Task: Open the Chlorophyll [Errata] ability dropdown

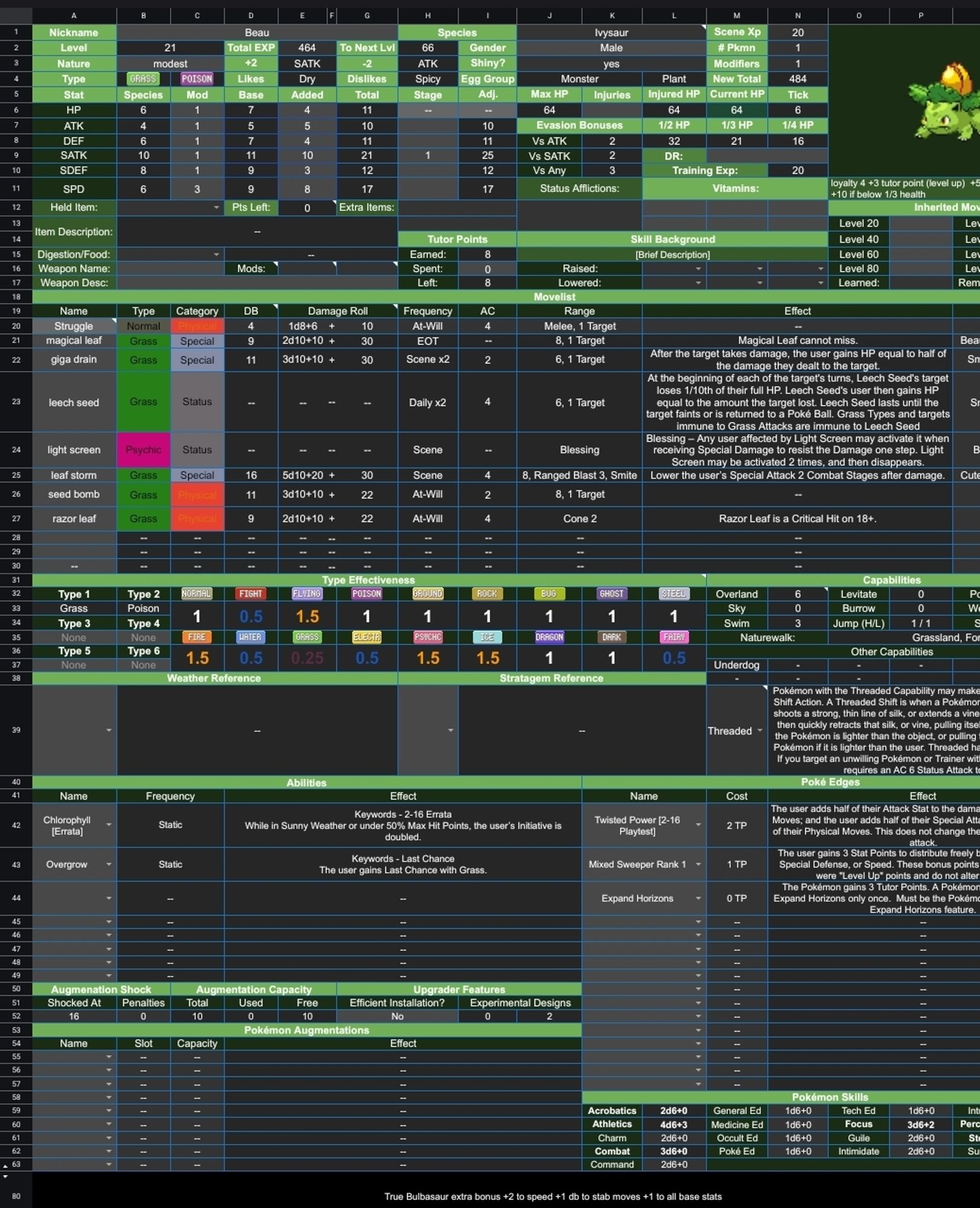Action: 109,825
